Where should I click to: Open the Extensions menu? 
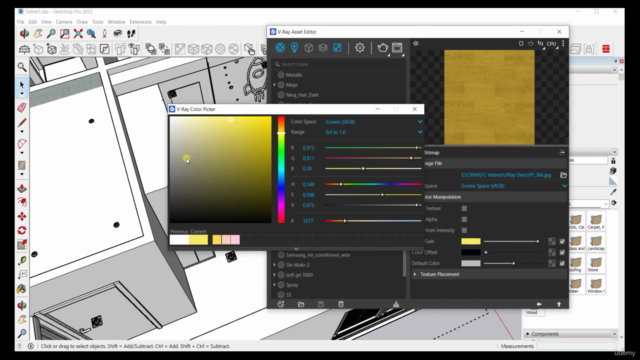click(x=140, y=22)
